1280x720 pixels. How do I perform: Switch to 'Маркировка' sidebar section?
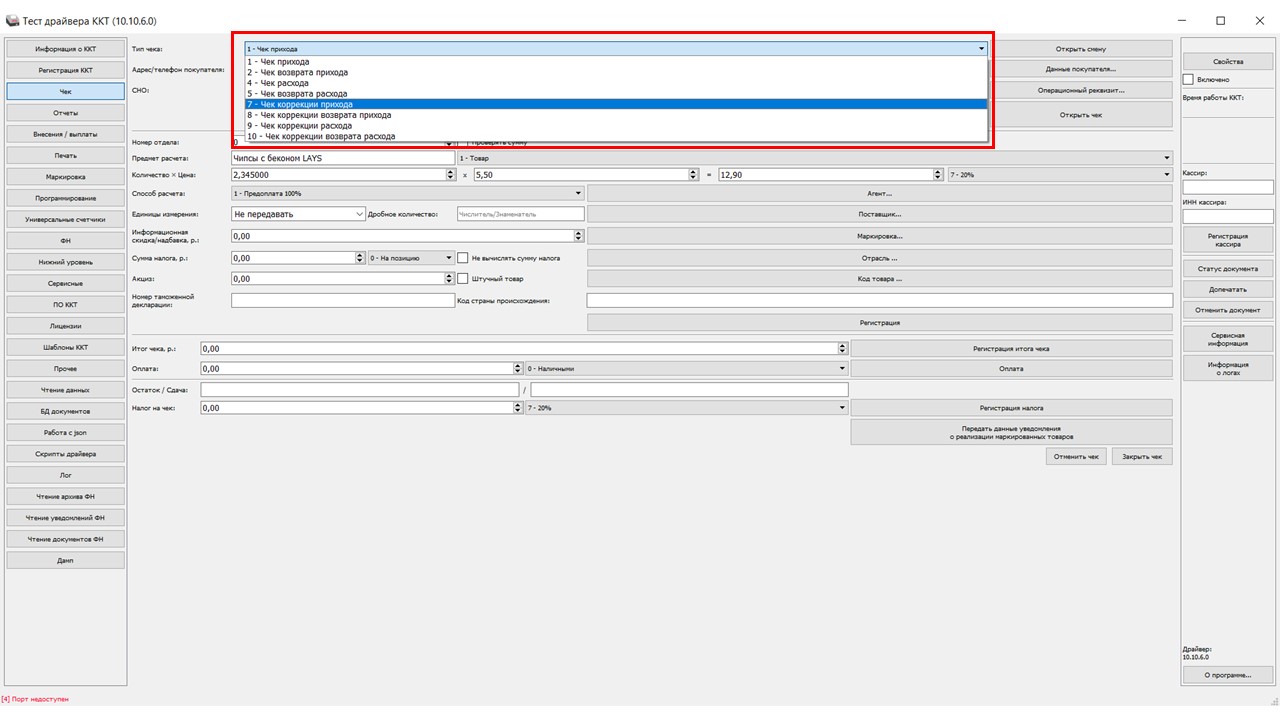pyautogui.click(x=66, y=177)
